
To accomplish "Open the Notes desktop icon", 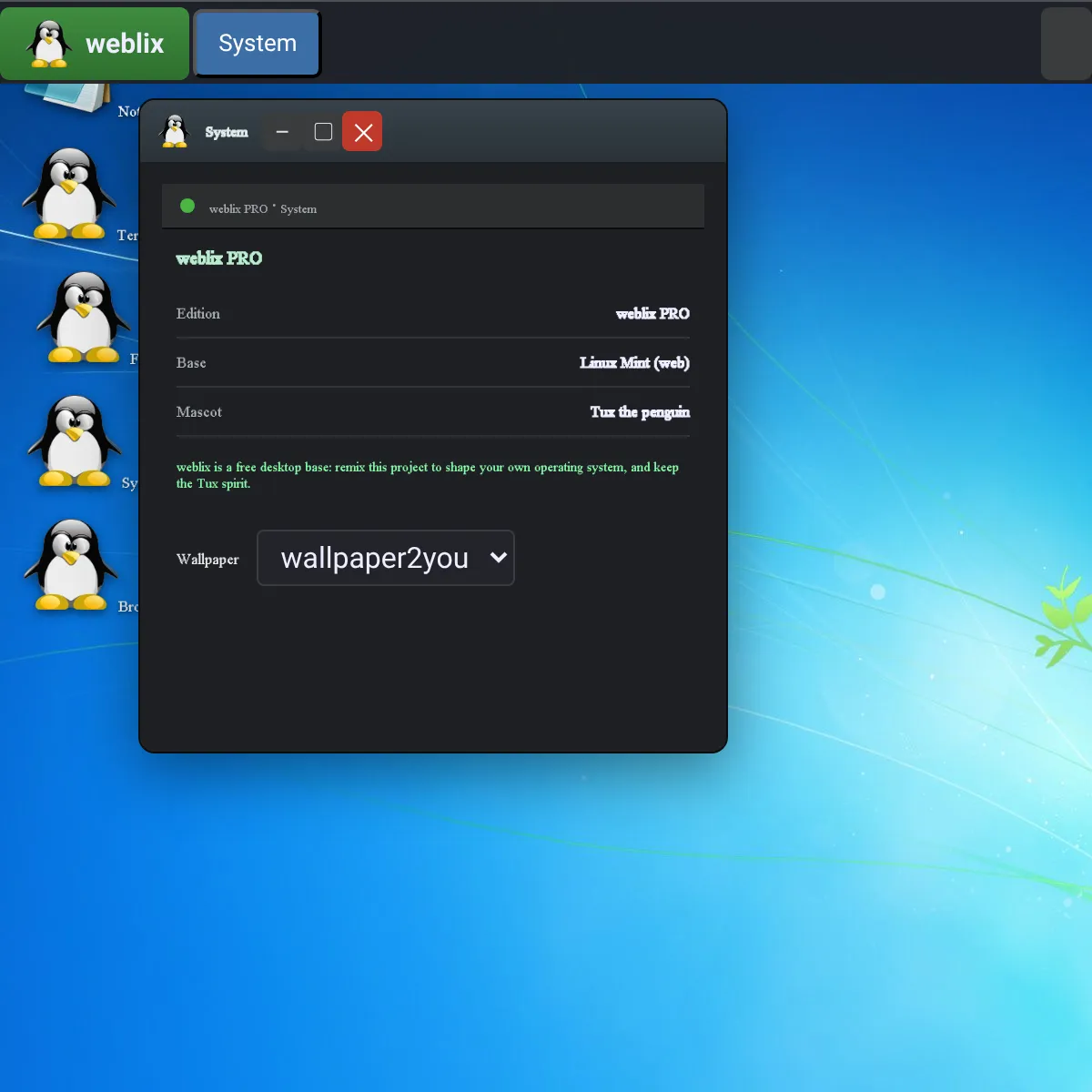I will tap(69, 97).
